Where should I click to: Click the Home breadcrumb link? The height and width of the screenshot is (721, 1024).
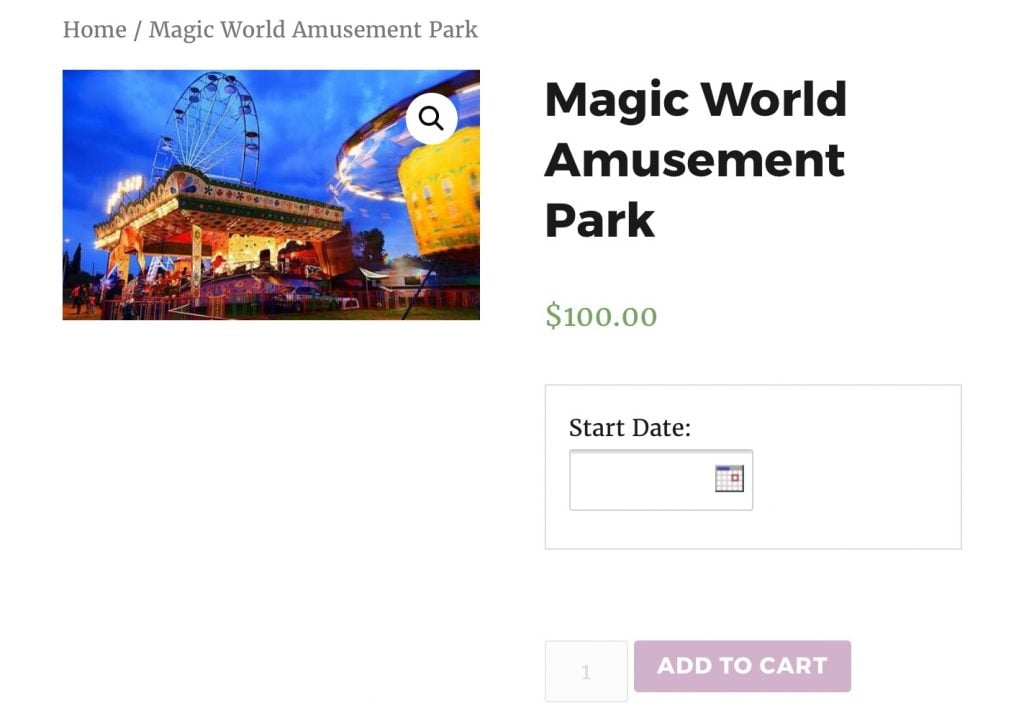tap(95, 29)
